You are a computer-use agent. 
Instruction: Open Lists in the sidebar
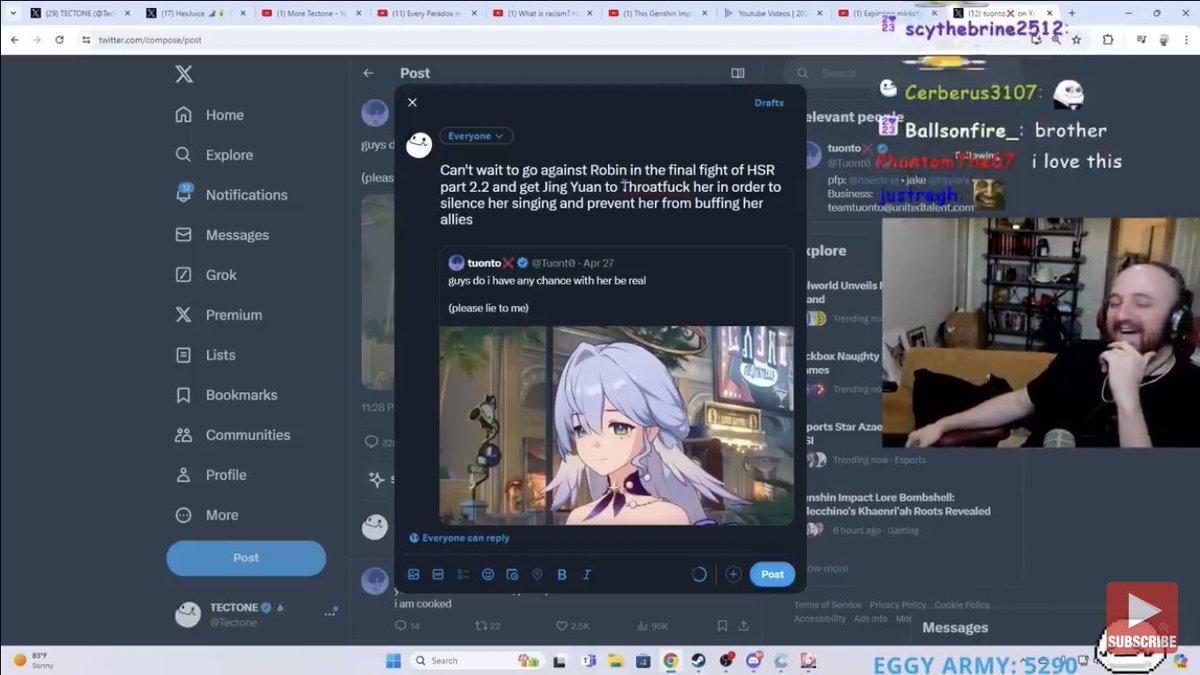[x=205, y=355]
